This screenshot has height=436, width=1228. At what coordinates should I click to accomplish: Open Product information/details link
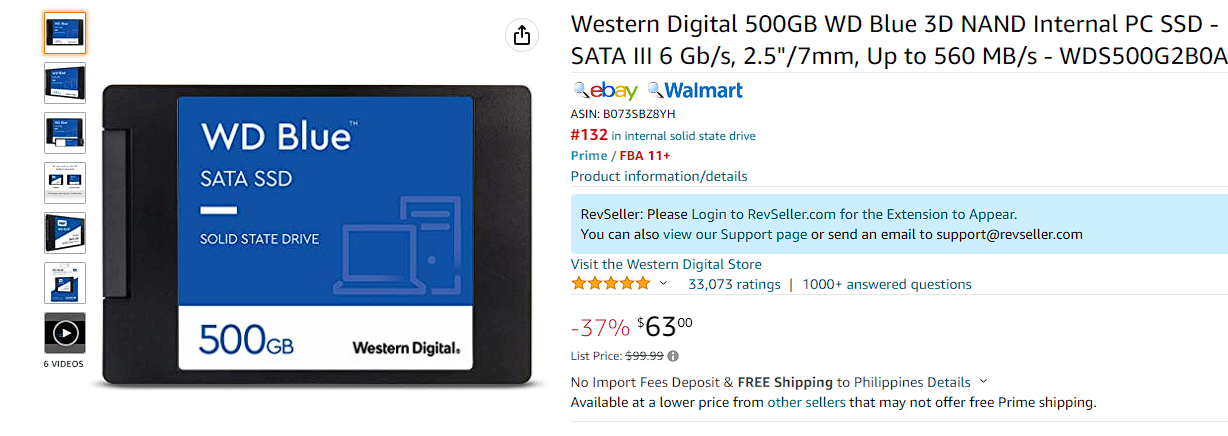tap(659, 176)
